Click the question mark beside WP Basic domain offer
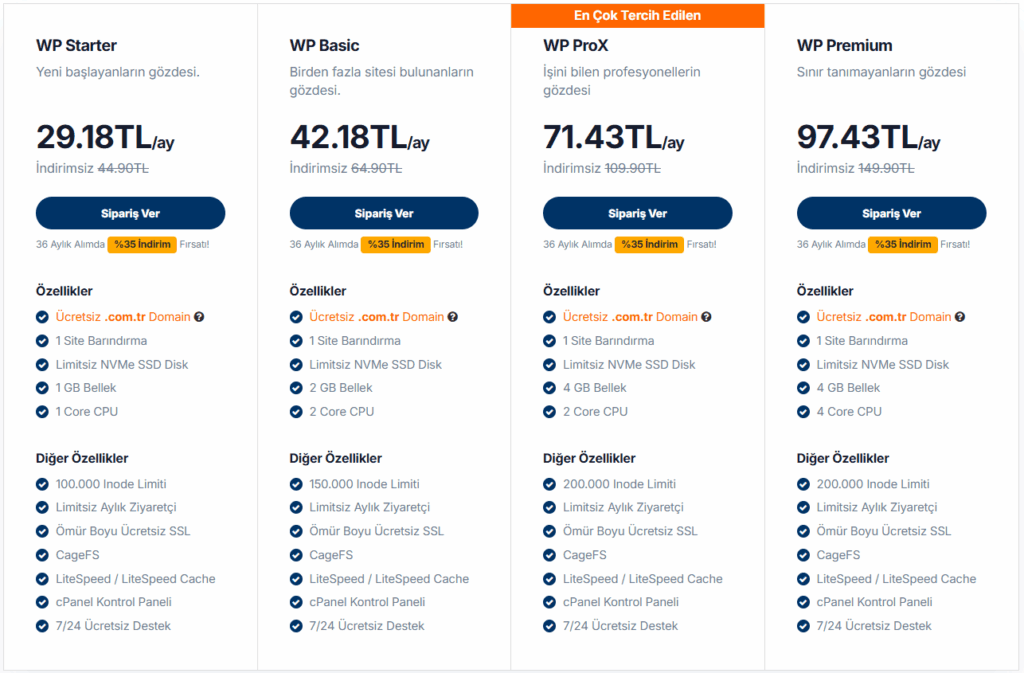 coord(452,316)
